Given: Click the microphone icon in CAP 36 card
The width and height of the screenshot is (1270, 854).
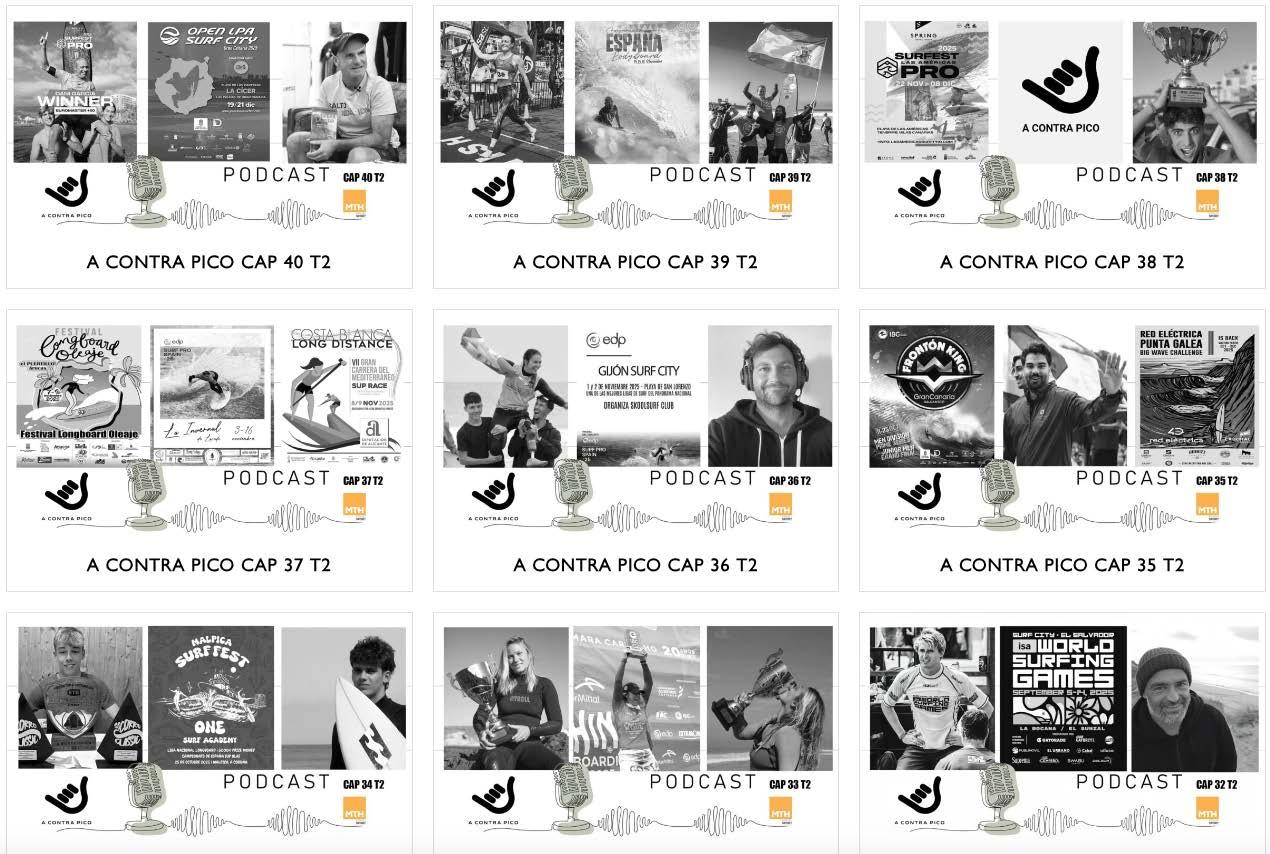Looking at the screenshot, I should [573, 494].
